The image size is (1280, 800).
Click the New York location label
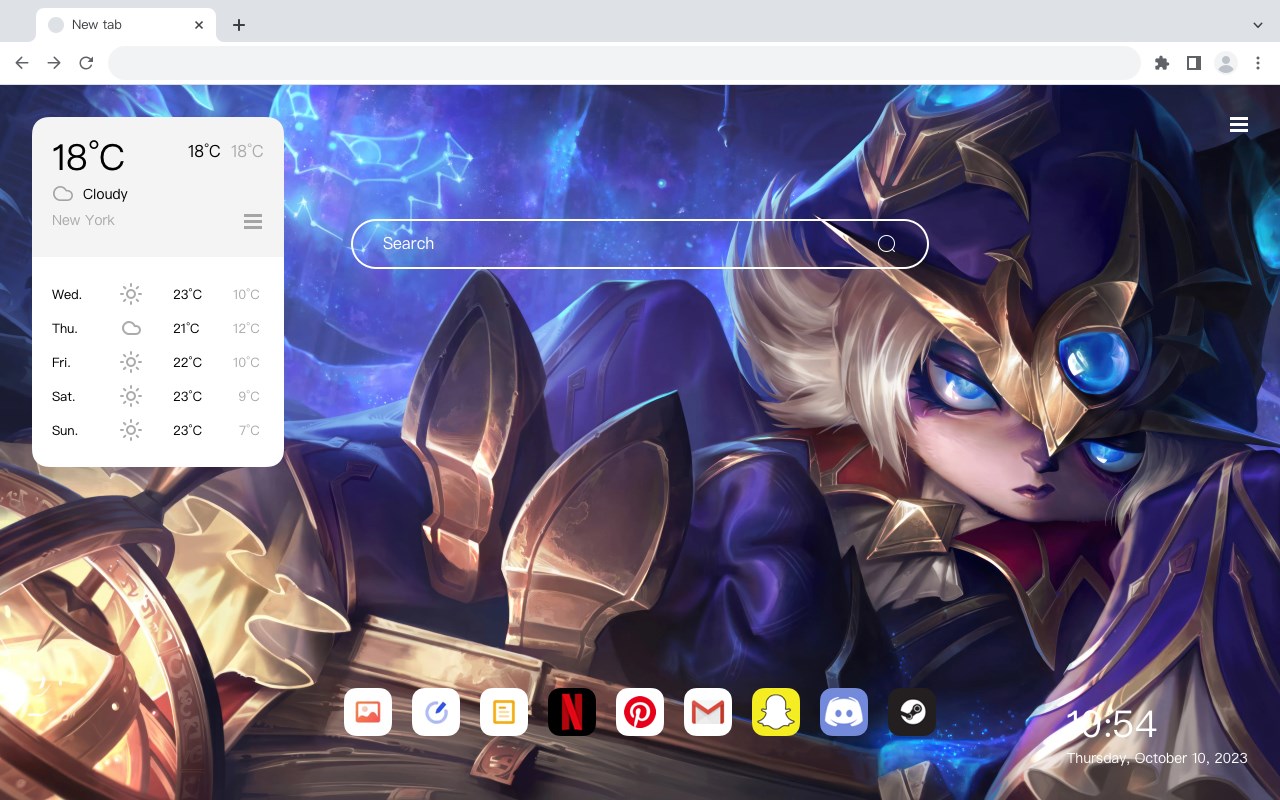83,220
